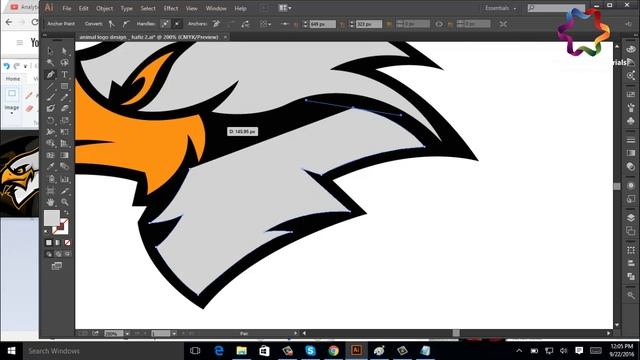Select the Slice tool
640x360 pixels.
64,191
